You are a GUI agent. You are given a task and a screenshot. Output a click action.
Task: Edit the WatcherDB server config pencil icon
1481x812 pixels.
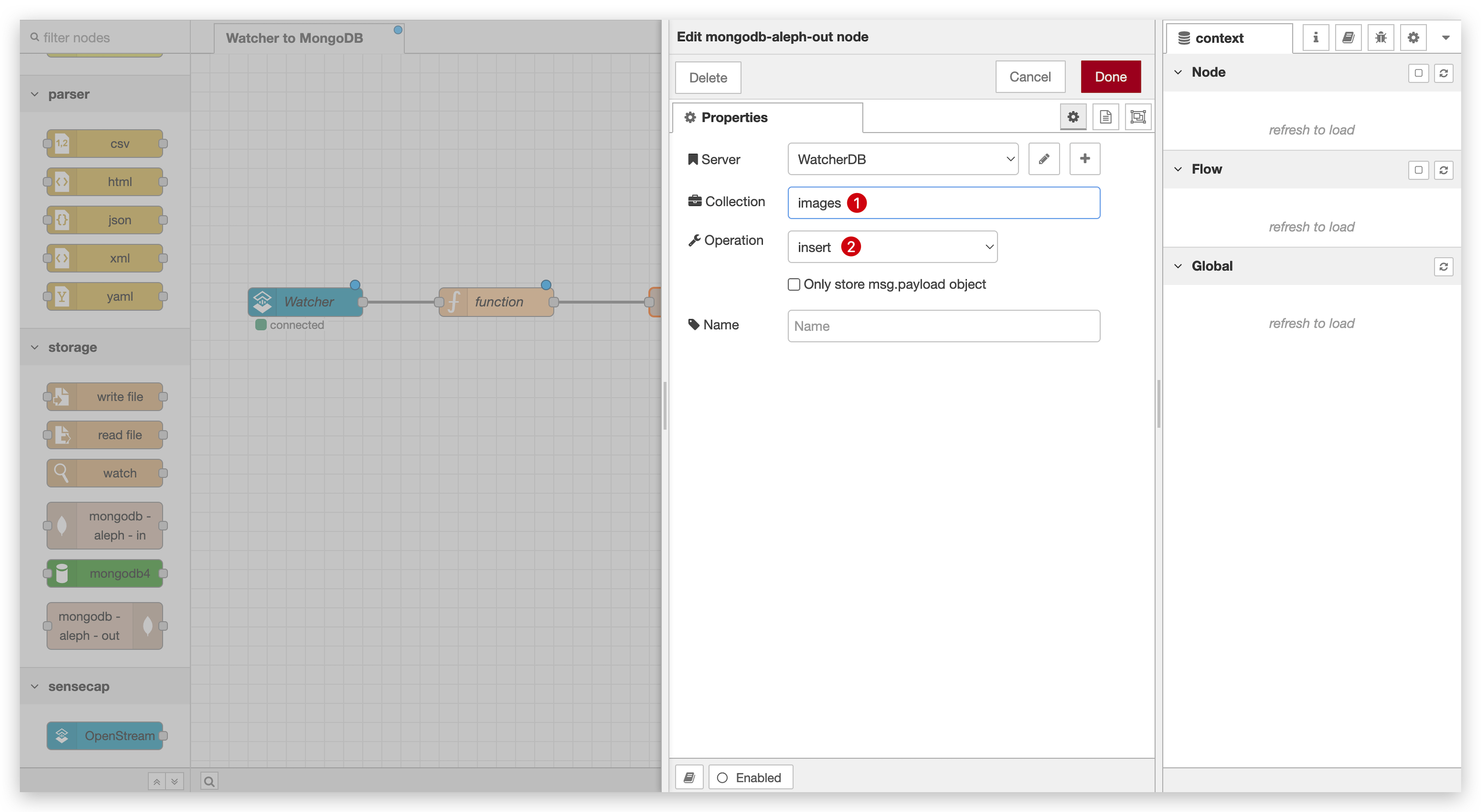click(x=1043, y=159)
